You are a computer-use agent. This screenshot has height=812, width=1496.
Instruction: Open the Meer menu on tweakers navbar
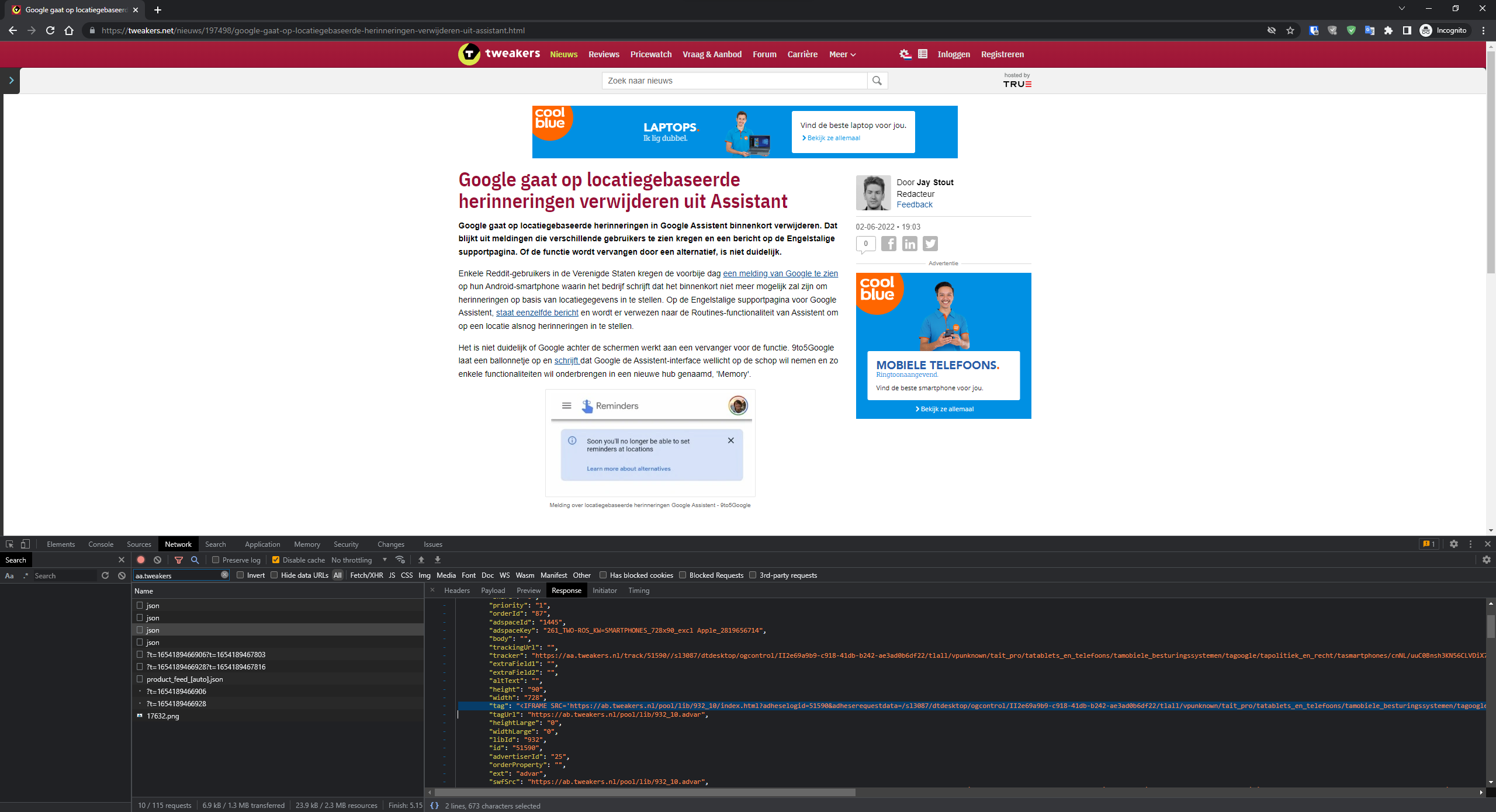pyautogui.click(x=841, y=54)
